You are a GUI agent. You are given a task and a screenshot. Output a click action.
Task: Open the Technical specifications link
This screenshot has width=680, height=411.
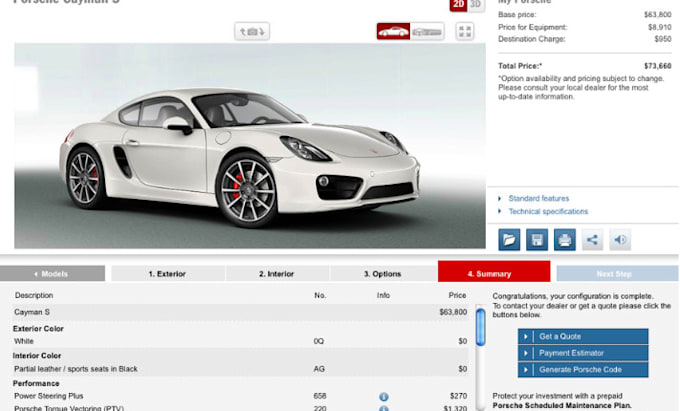point(548,212)
